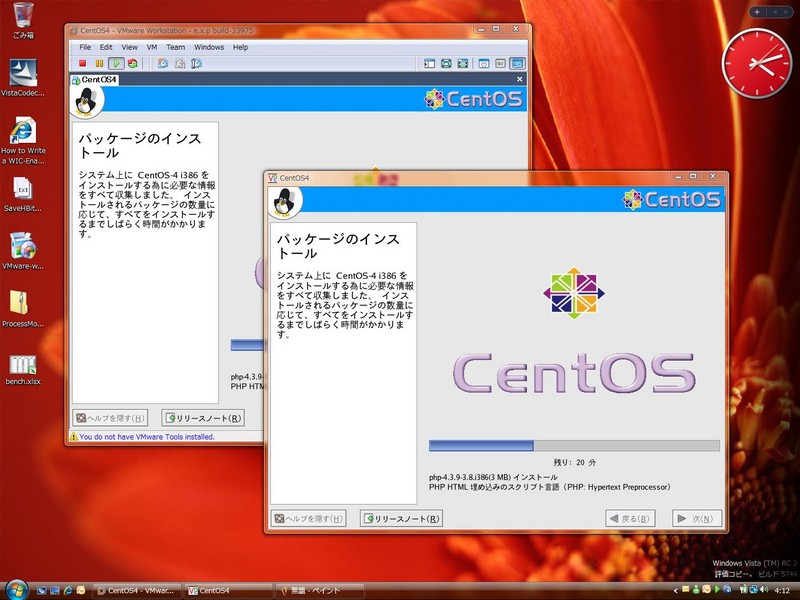Open the ごみ箱 recycle bin desktop icon
The height and width of the screenshot is (600, 800).
click(23, 21)
